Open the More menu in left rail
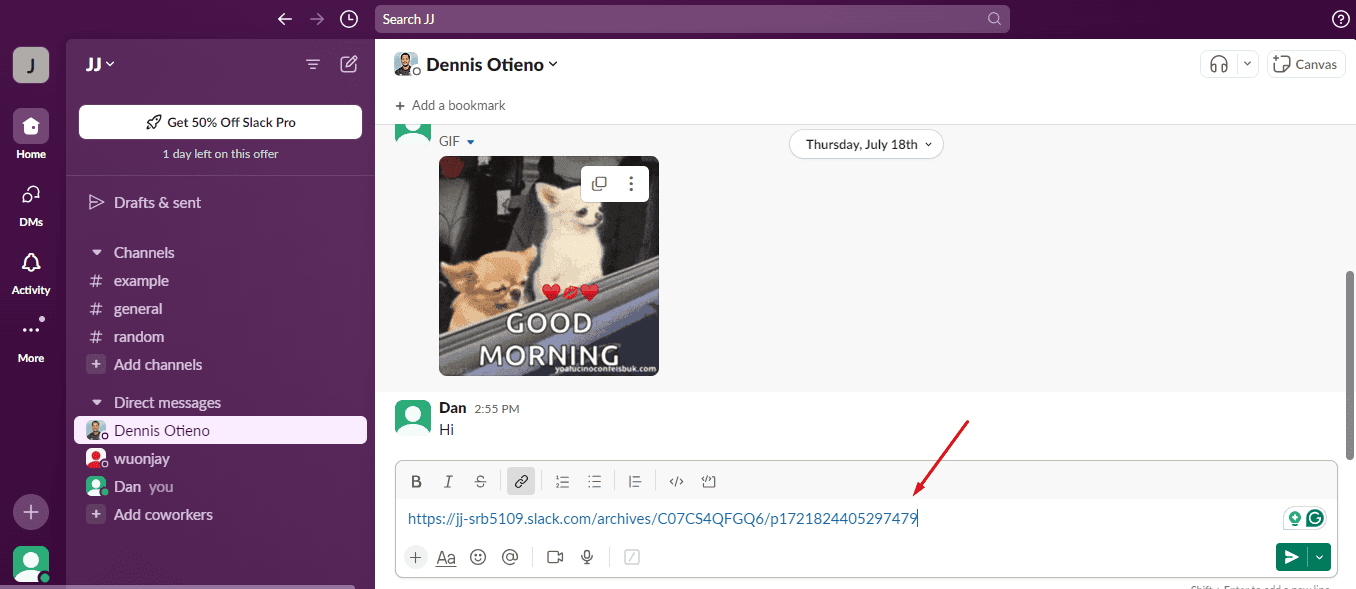1356x589 pixels. (31, 340)
